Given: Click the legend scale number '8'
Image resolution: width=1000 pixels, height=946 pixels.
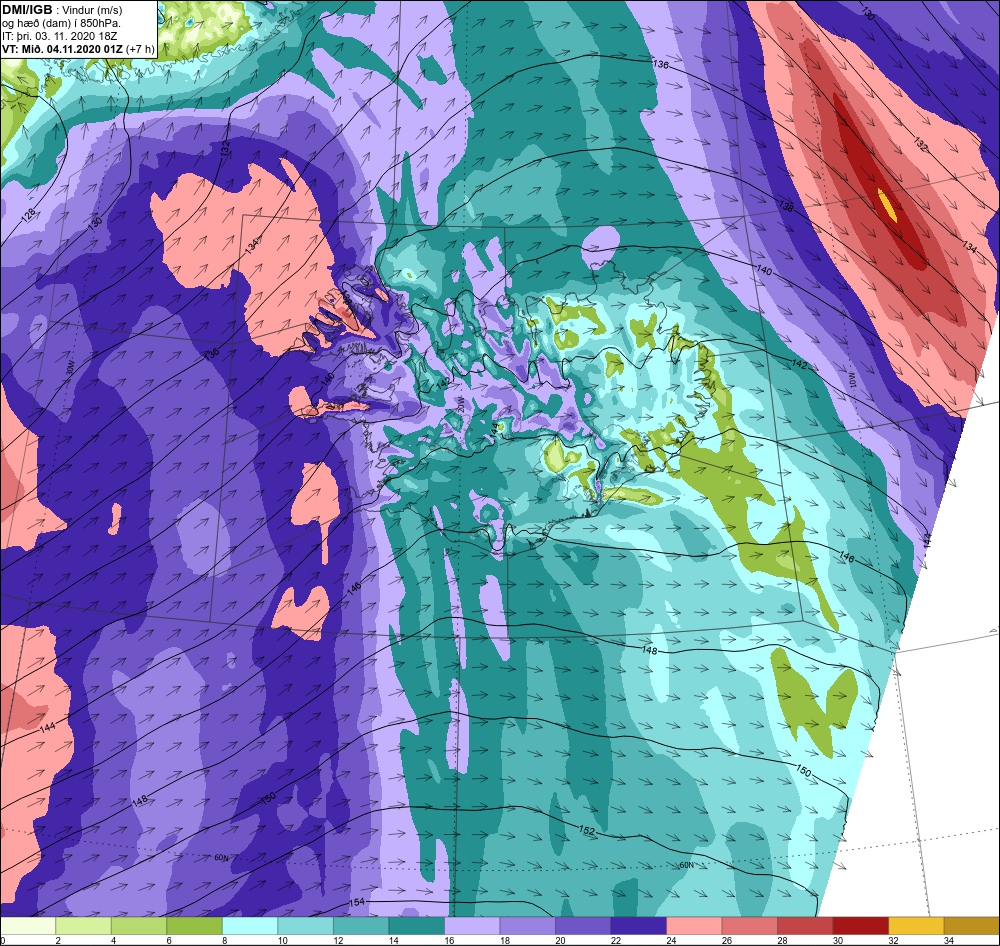Looking at the screenshot, I should [x=224, y=940].
